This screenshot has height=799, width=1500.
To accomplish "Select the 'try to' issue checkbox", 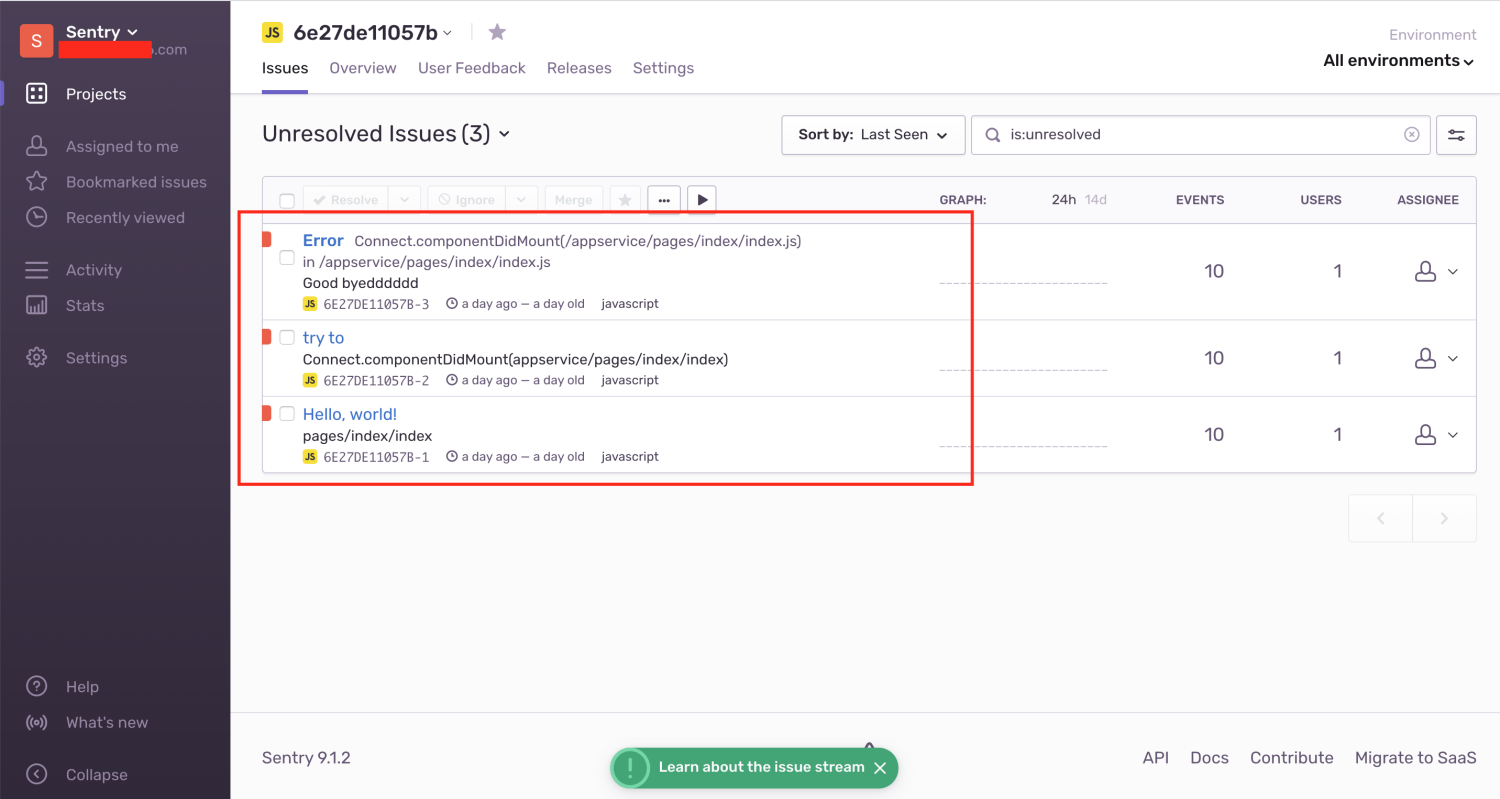I will coord(287,337).
